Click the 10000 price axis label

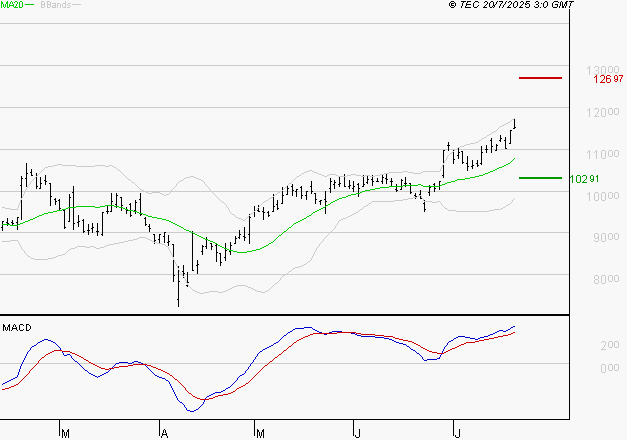tap(603, 196)
